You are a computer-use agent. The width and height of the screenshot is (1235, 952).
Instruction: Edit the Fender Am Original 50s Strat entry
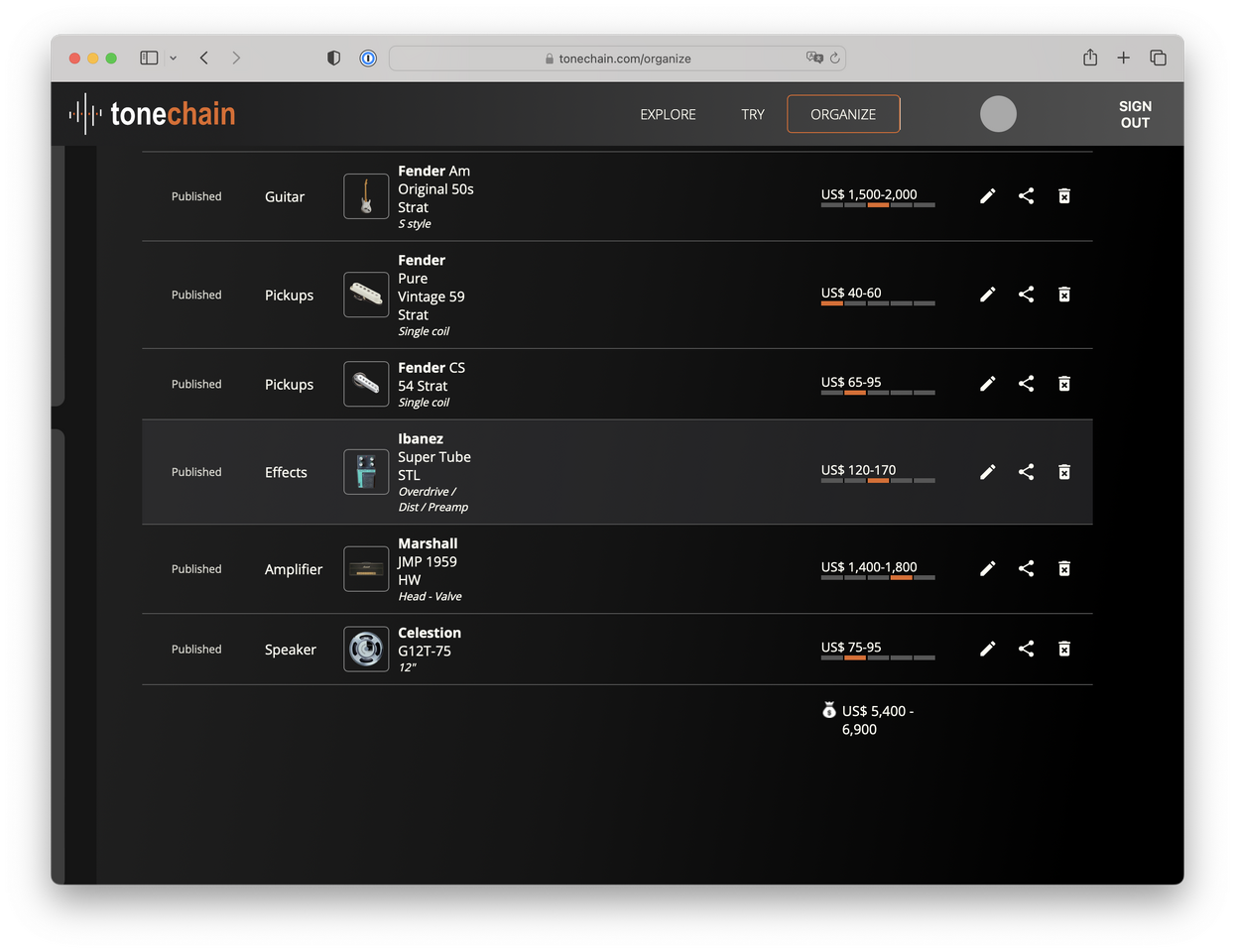(987, 196)
